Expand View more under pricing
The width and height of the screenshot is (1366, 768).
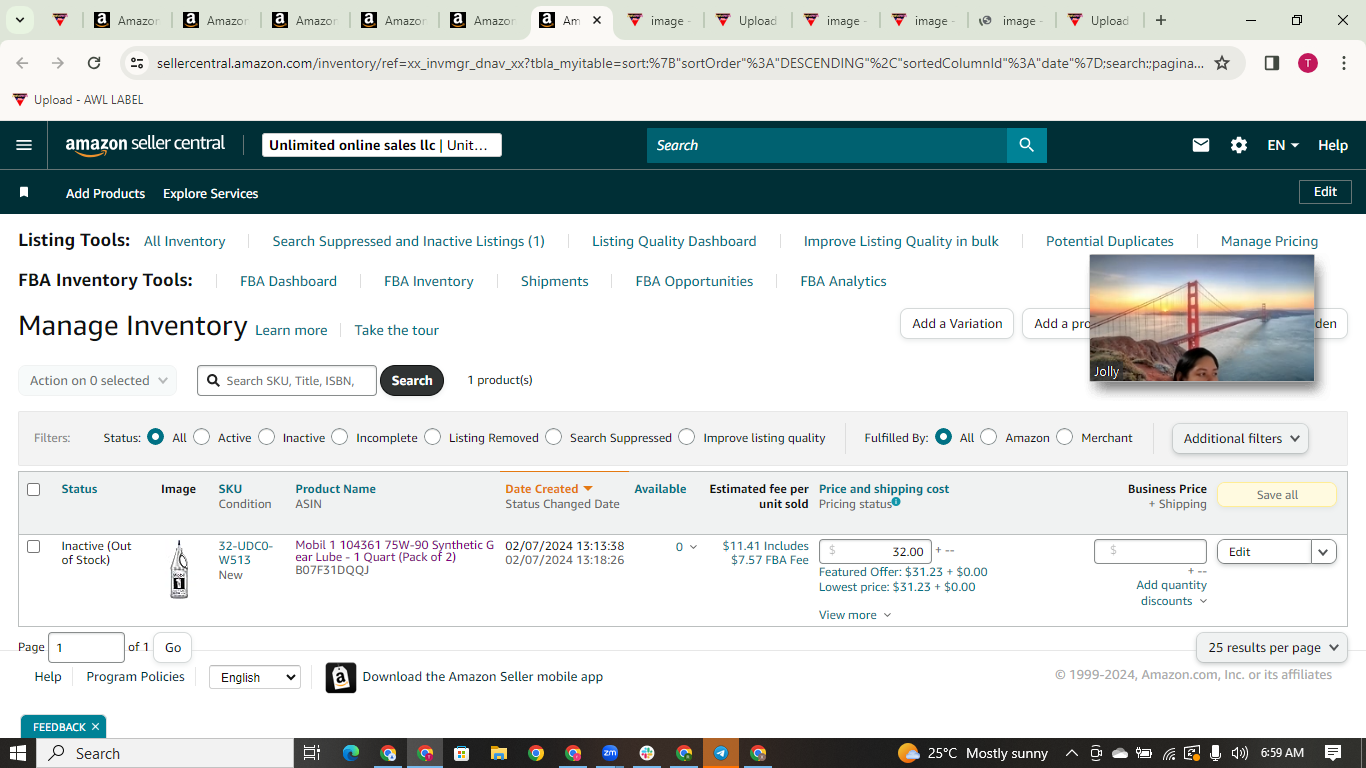point(855,615)
